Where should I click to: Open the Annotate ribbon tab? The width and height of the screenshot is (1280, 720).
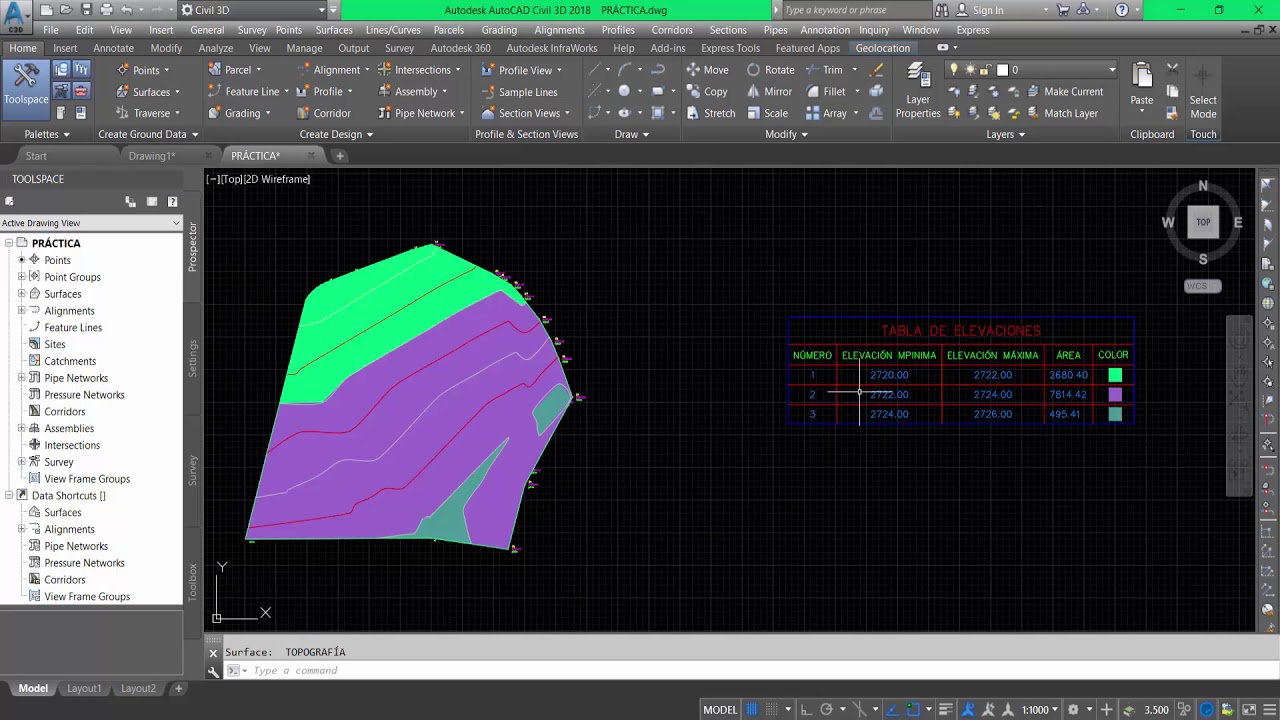click(x=113, y=48)
